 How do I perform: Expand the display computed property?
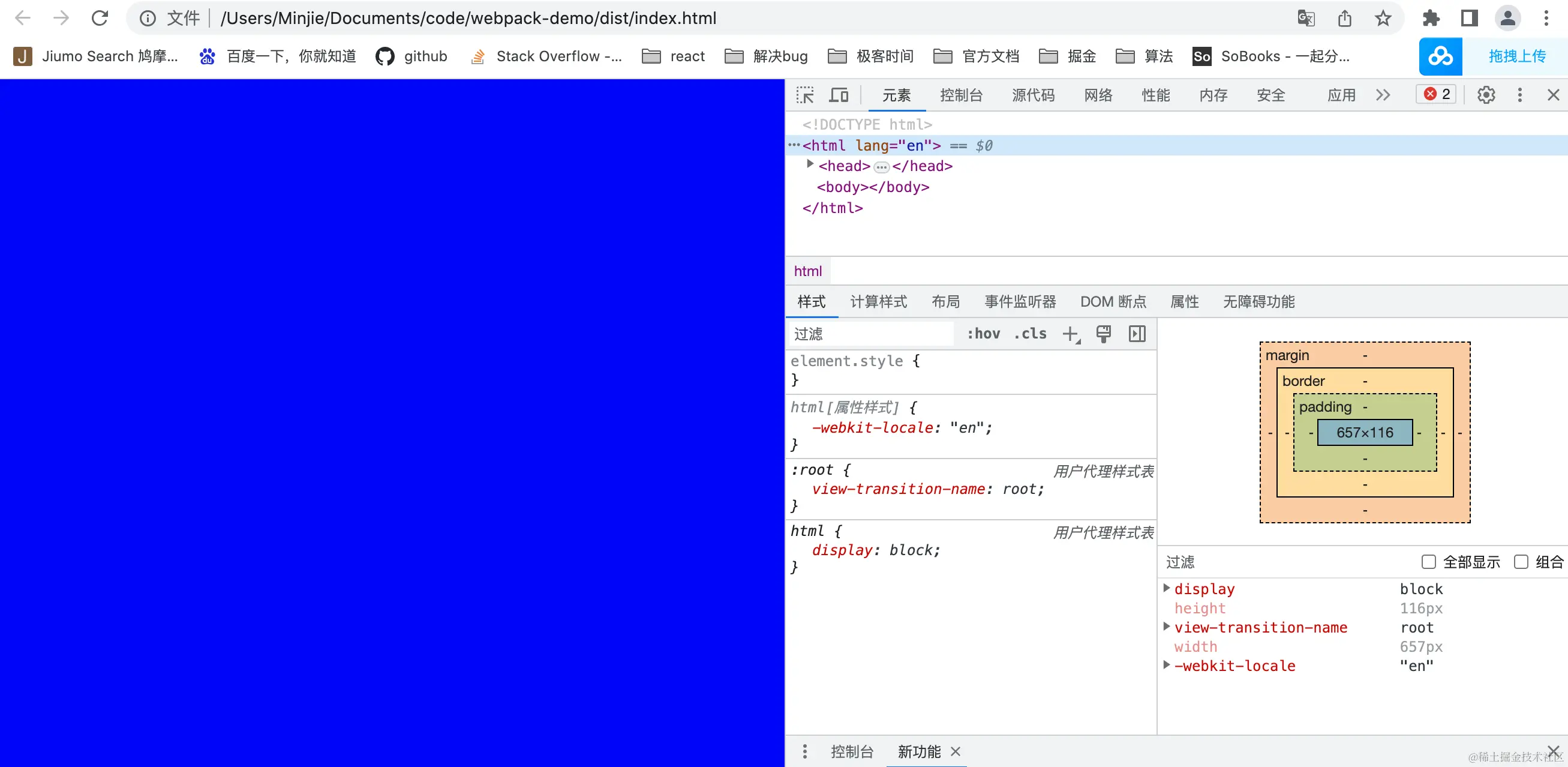click(1166, 589)
